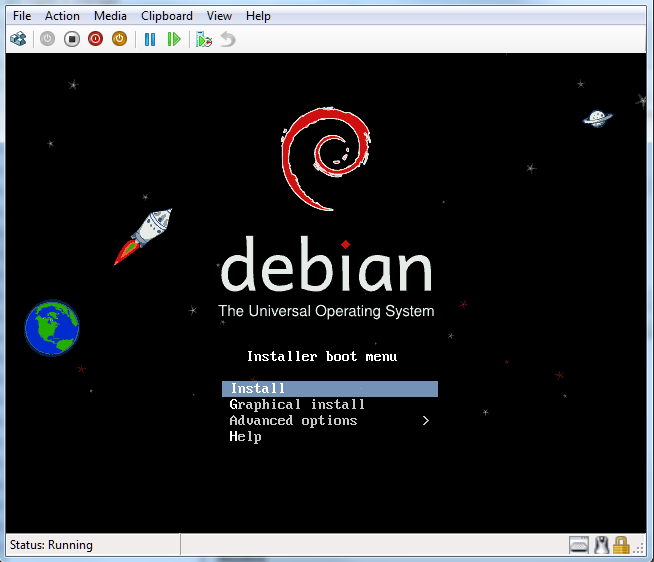Pause the virtual machine
The width and height of the screenshot is (654, 562).
point(150,40)
